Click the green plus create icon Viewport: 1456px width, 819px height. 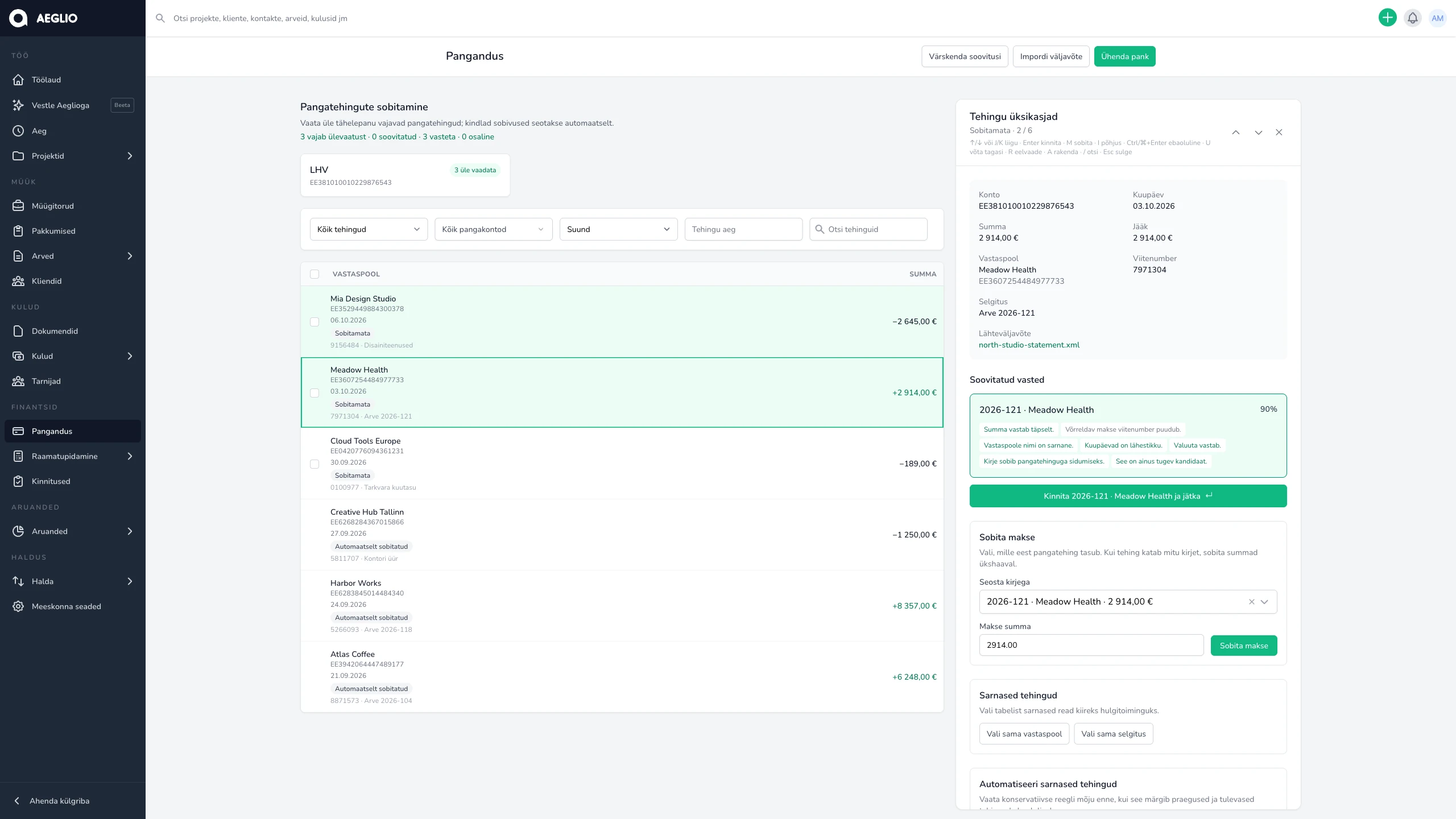1387,18
